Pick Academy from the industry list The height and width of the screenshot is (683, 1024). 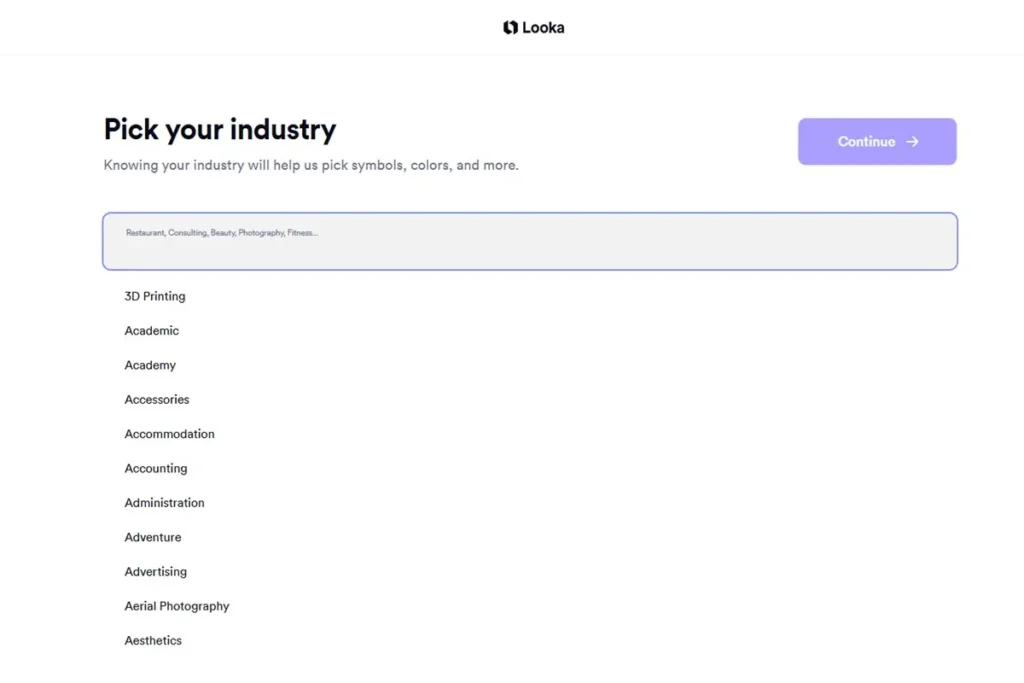[150, 365]
